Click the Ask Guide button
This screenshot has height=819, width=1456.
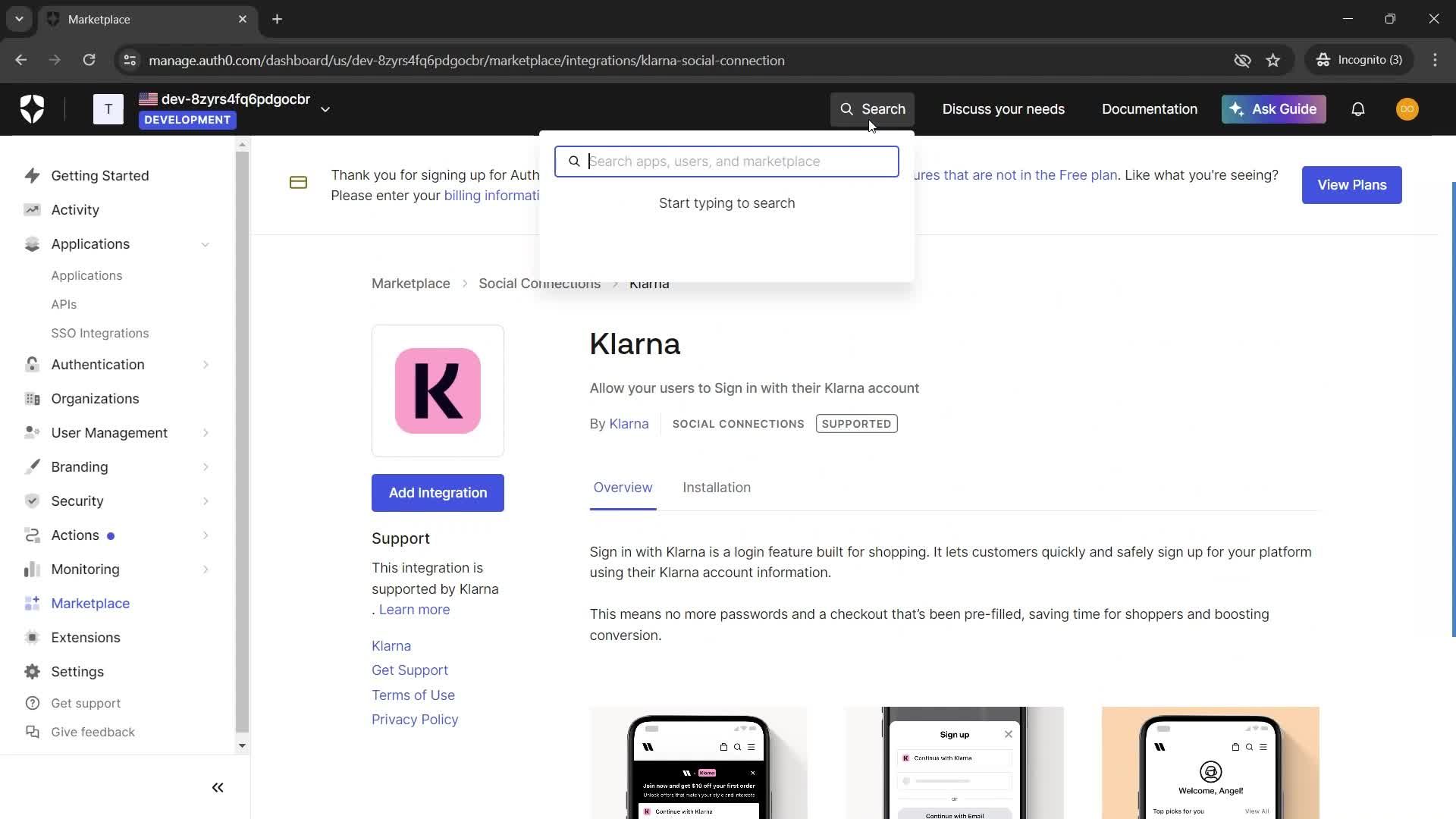tap(1273, 109)
